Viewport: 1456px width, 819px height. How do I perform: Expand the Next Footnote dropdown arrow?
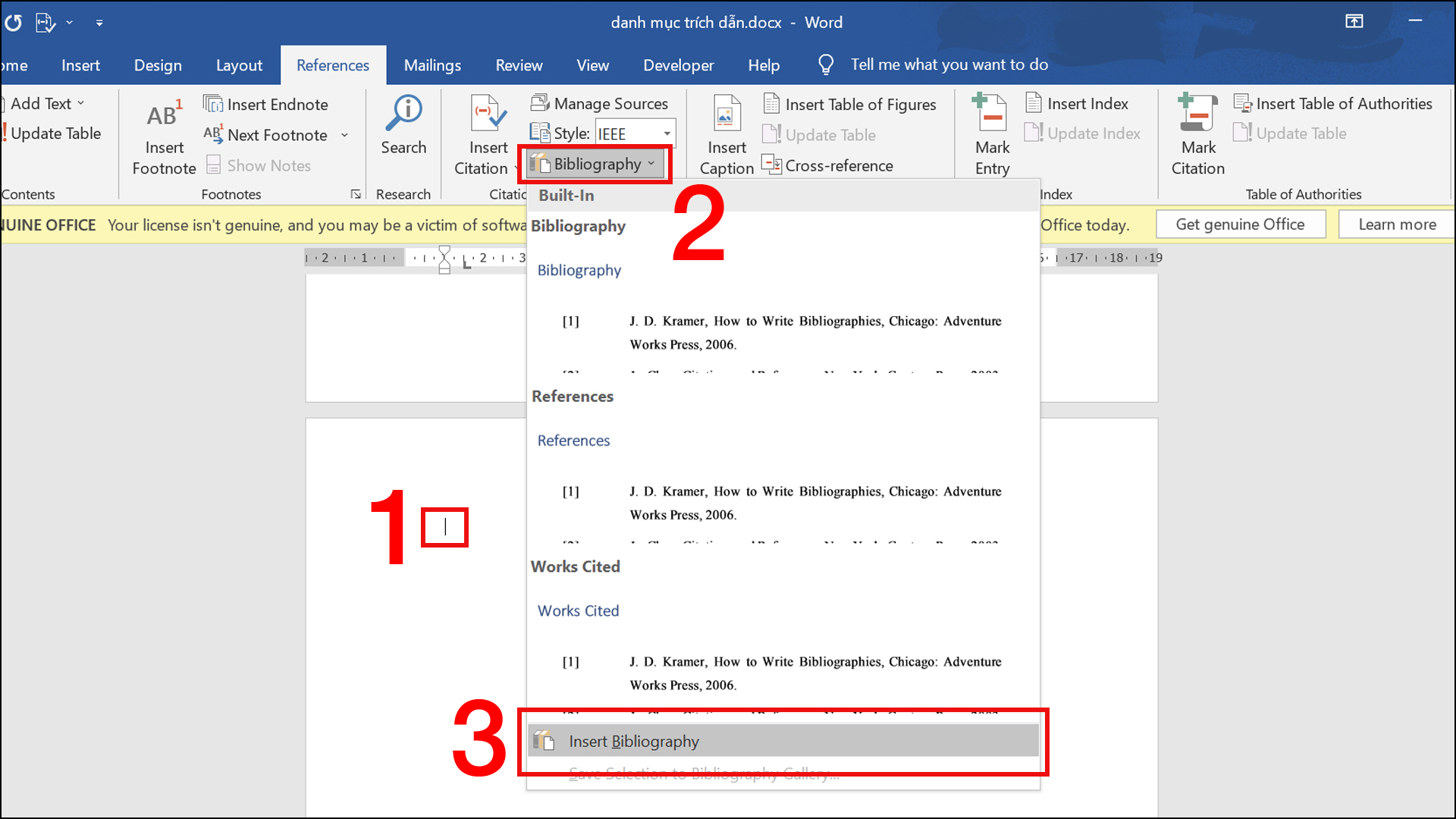[x=345, y=133]
